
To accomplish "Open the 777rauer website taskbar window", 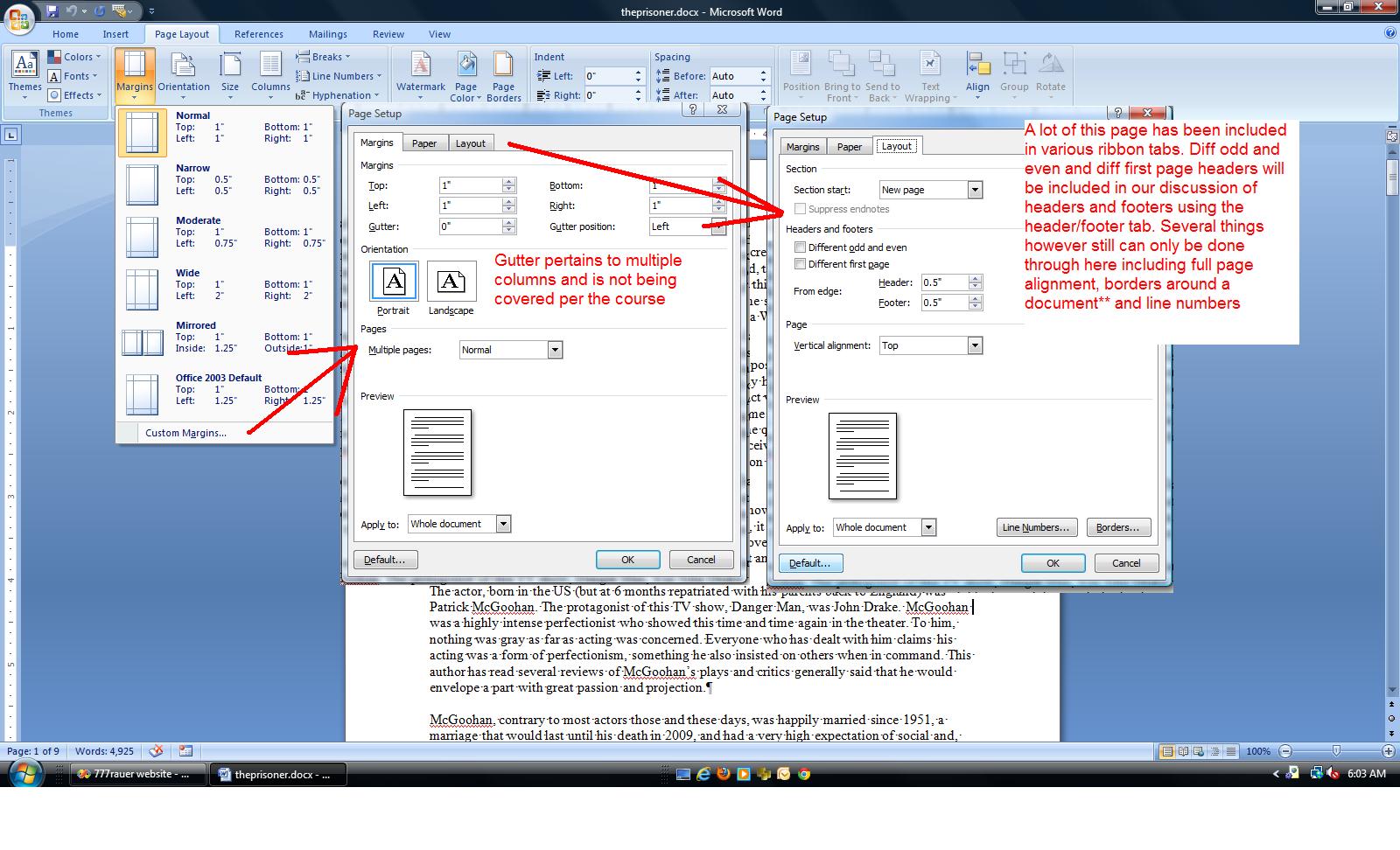I will pos(138,774).
